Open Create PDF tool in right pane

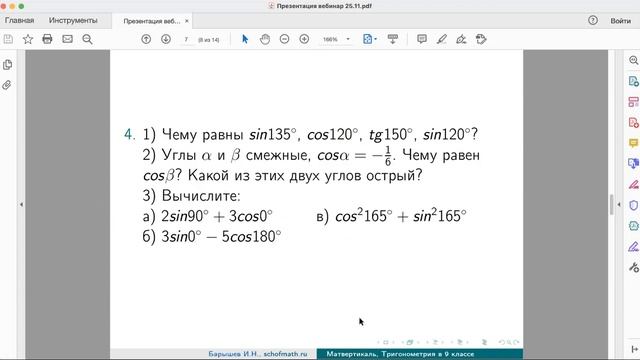pos(633,122)
